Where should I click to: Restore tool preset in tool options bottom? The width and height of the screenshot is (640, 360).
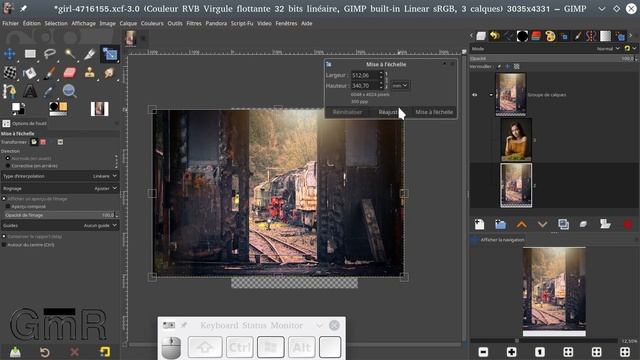pyautogui.click(x=45, y=352)
